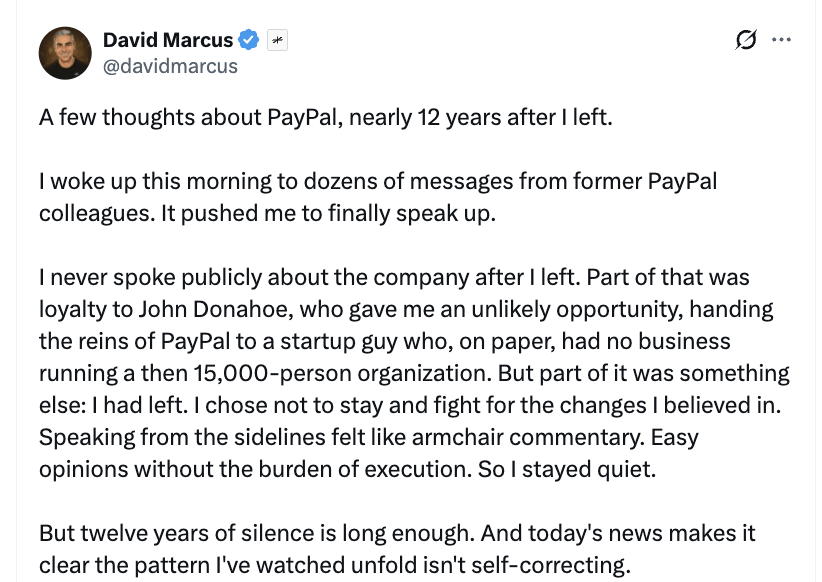The height and width of the screenshot is (582, 822).
Task: Click the affiliate badge beside the verified checkmark
Action: [277, 41]
